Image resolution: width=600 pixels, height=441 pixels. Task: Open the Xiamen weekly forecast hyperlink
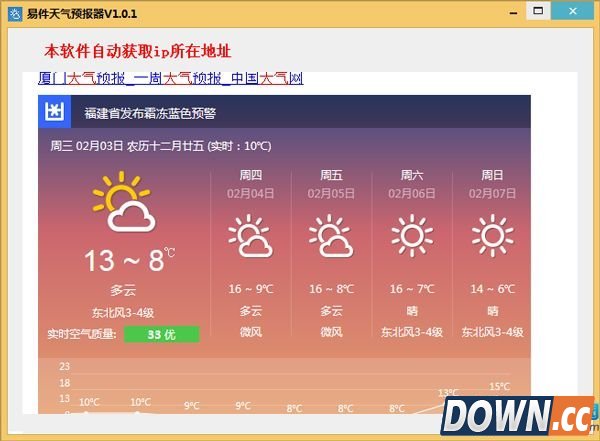(x=171, y=78)
